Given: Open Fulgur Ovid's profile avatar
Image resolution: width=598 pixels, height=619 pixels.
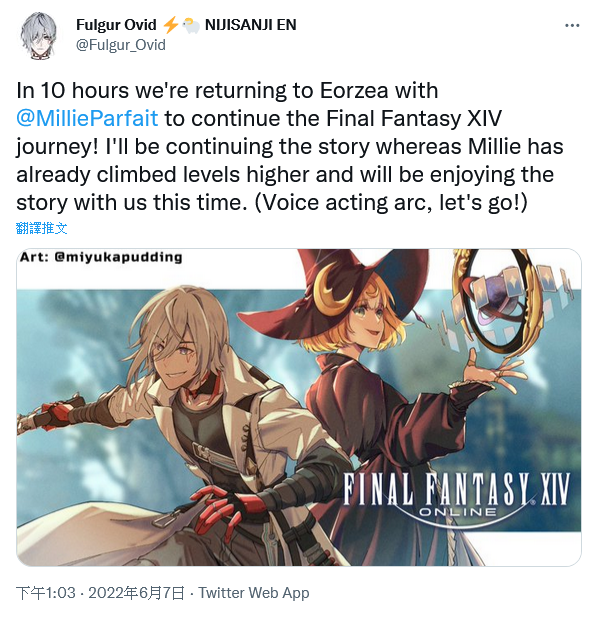Looking at the screenshot, I should 39,36.
